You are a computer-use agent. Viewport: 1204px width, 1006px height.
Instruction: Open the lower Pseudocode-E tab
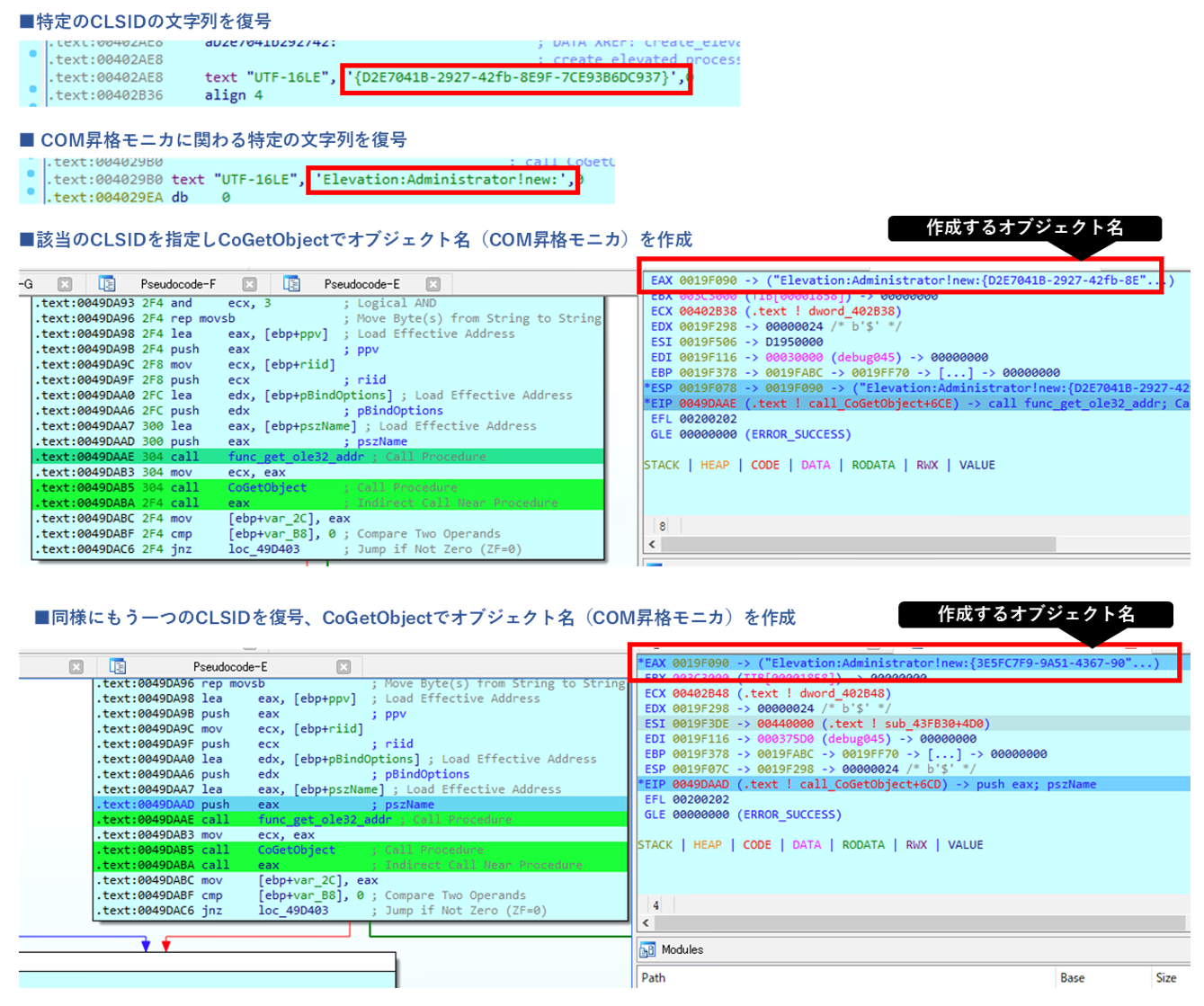click(x=229, y=666)
